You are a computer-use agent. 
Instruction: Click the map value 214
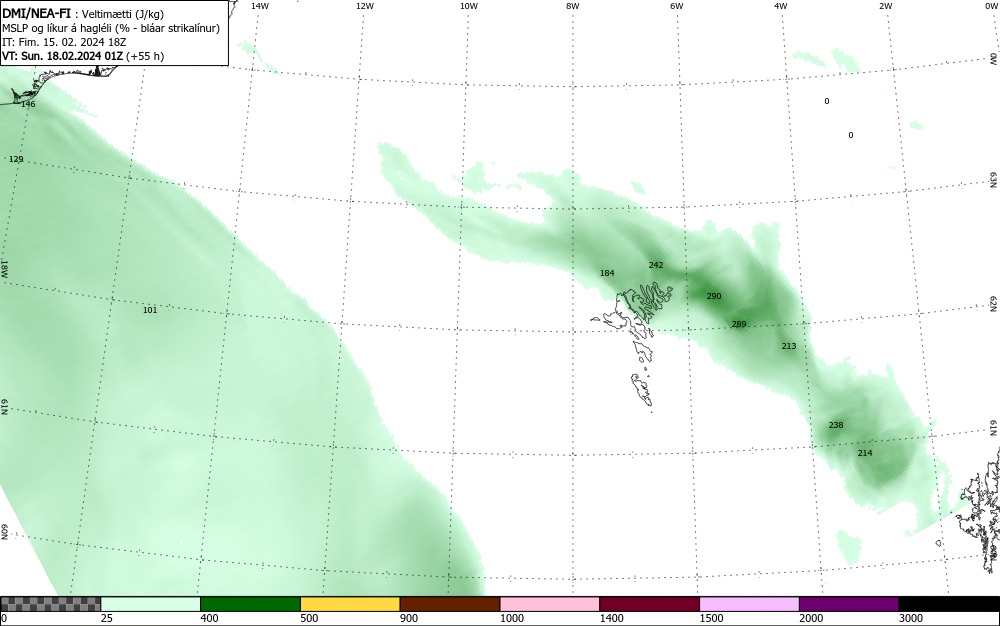click(x=865, y=453)
